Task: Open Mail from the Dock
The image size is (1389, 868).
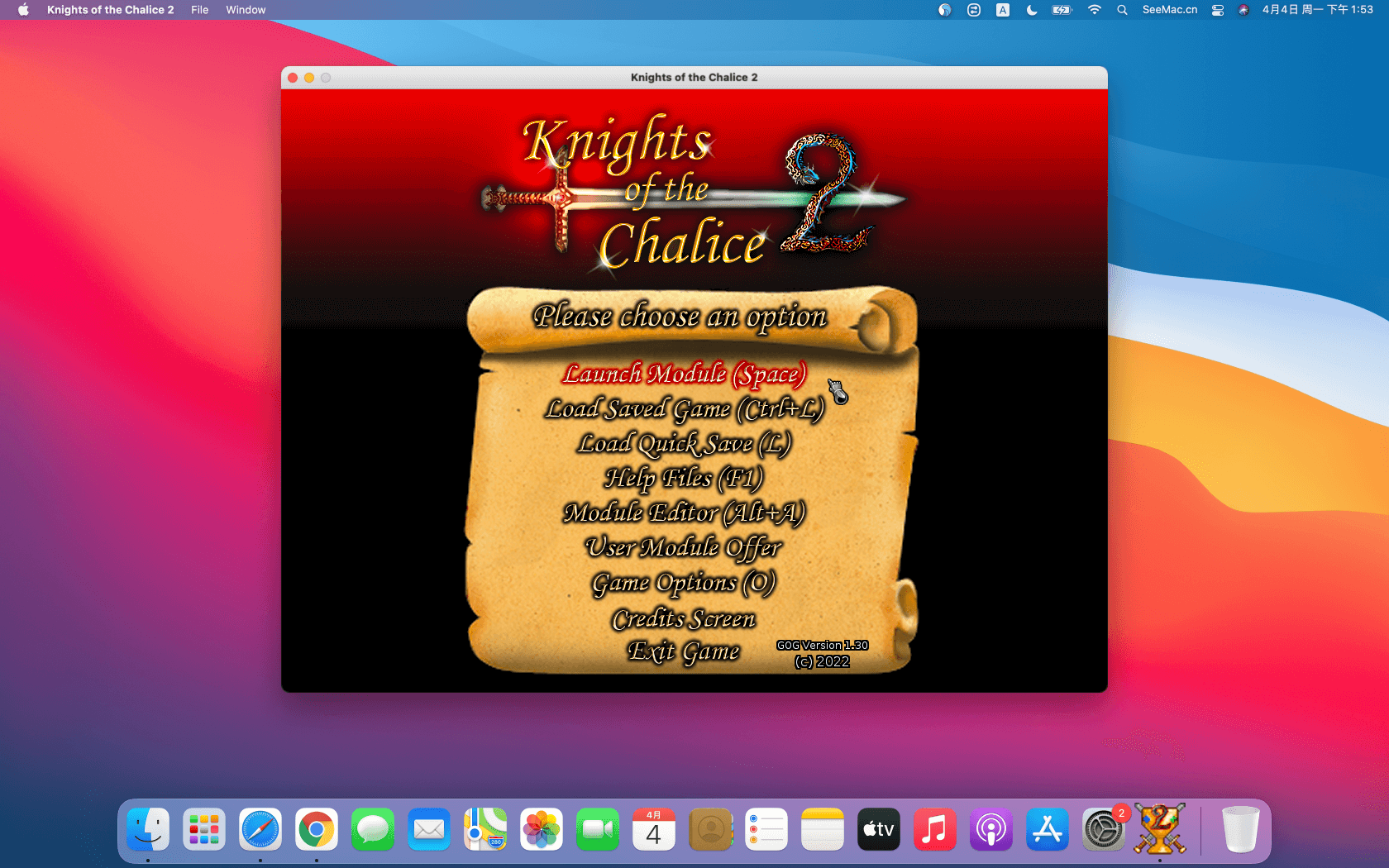Action: point(429,829)
